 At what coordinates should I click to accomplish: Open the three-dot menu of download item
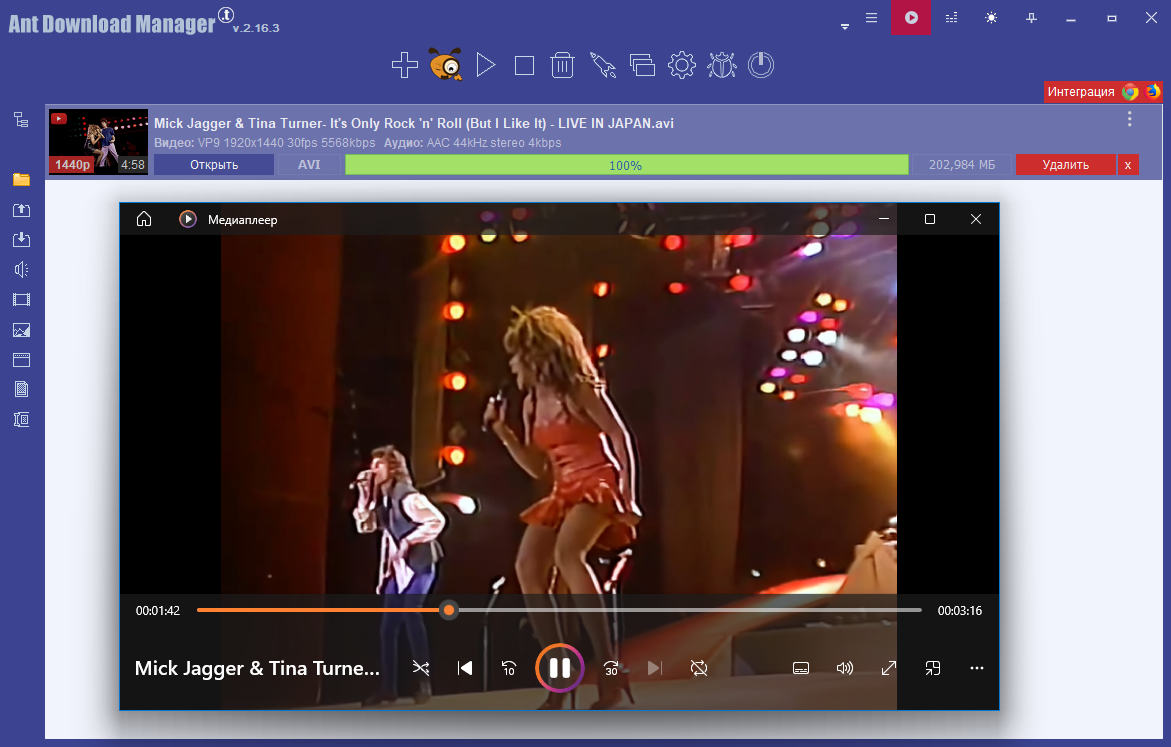(1130, 119)
